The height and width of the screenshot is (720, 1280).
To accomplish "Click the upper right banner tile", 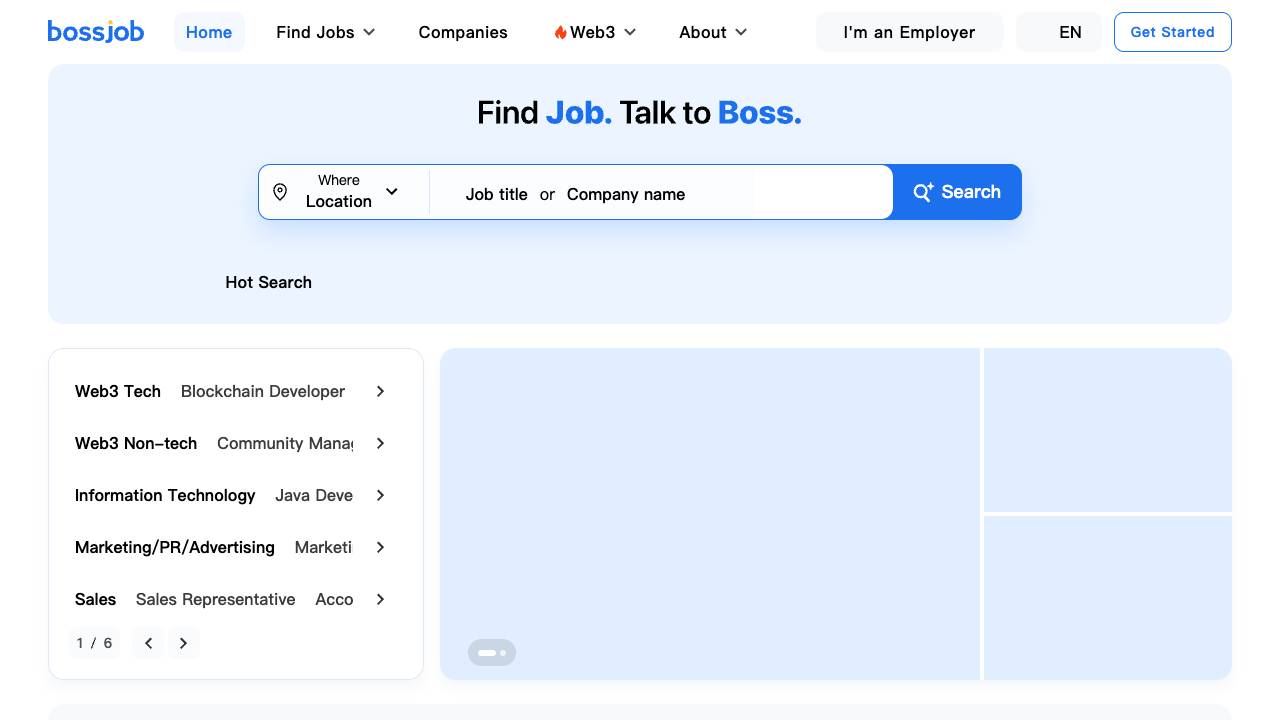I will point(1108,430).
